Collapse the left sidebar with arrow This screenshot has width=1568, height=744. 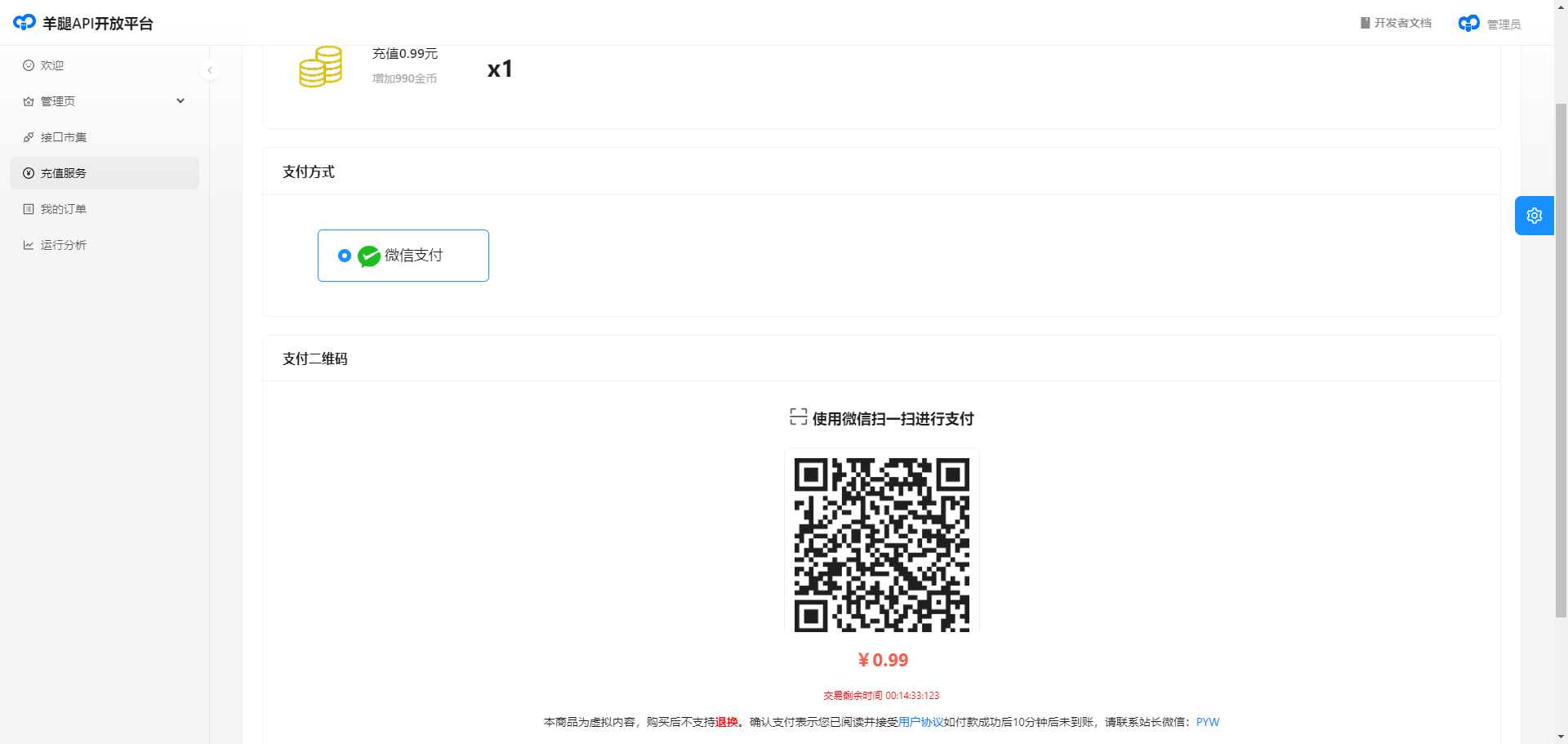(x=210, y=70)
